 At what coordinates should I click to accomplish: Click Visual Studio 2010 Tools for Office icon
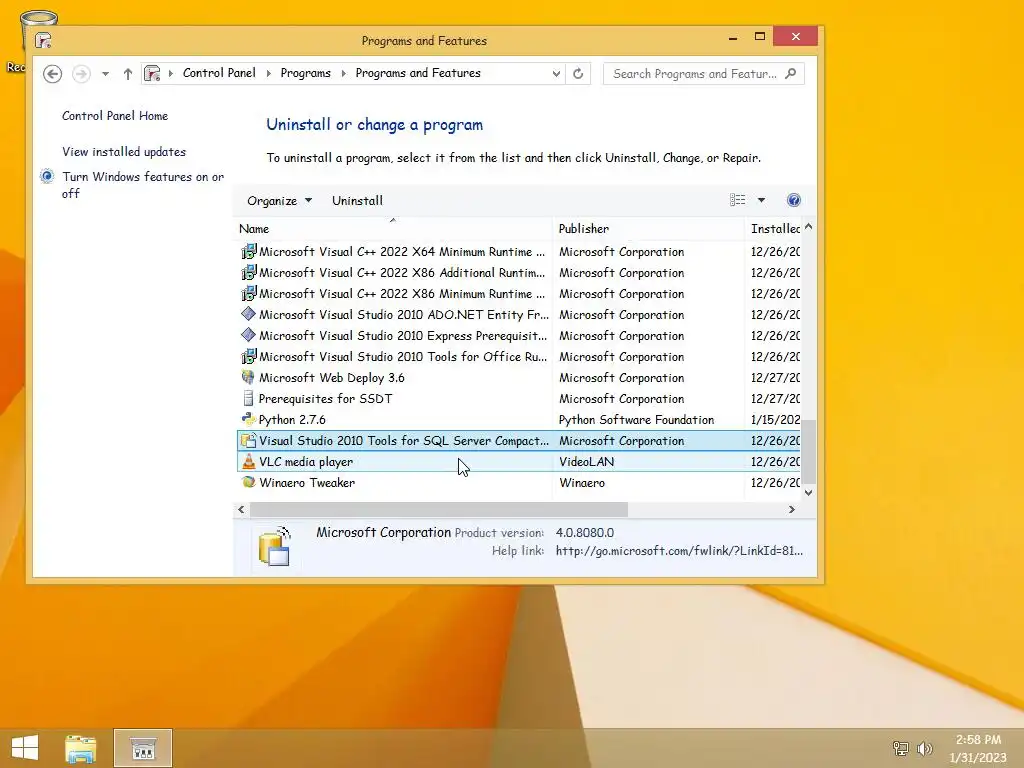[x=248, y=357]
